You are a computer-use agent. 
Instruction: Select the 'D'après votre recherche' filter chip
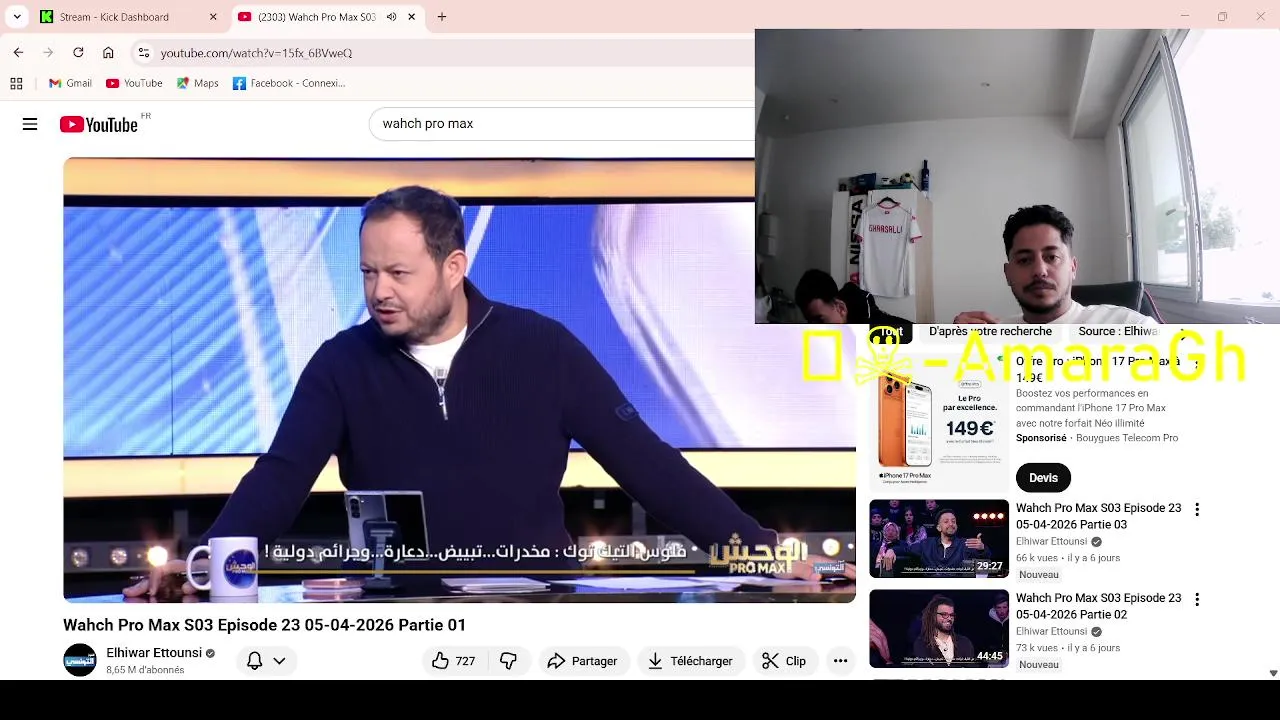(990, 331)
